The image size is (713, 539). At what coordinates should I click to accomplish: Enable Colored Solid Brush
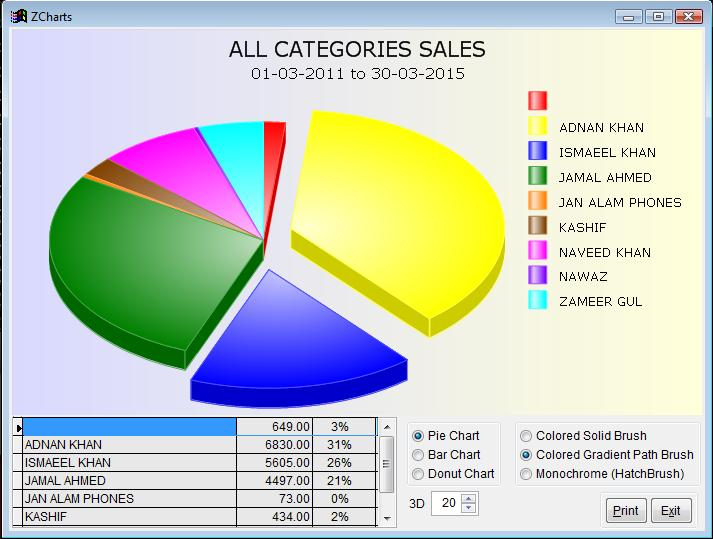pyautogui.click(x=583, y=436)
